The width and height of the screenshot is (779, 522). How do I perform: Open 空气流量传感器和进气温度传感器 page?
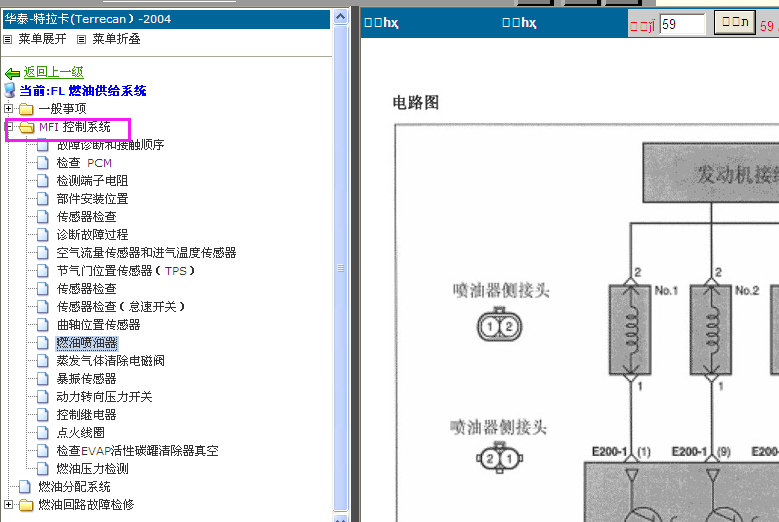click(146, 252)
